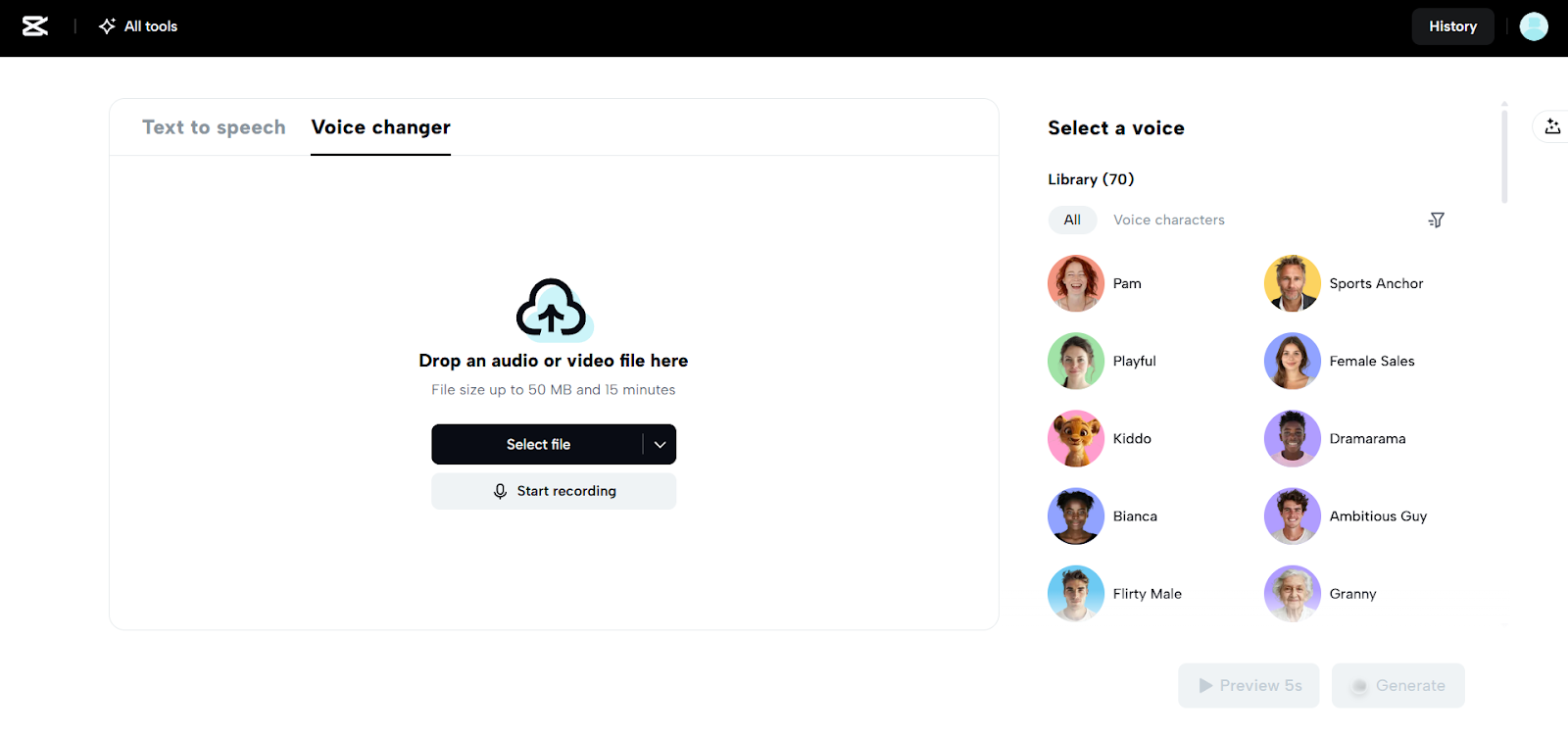Switch to the Text to speech tab

pyautogui.click(x=214, y=127)
